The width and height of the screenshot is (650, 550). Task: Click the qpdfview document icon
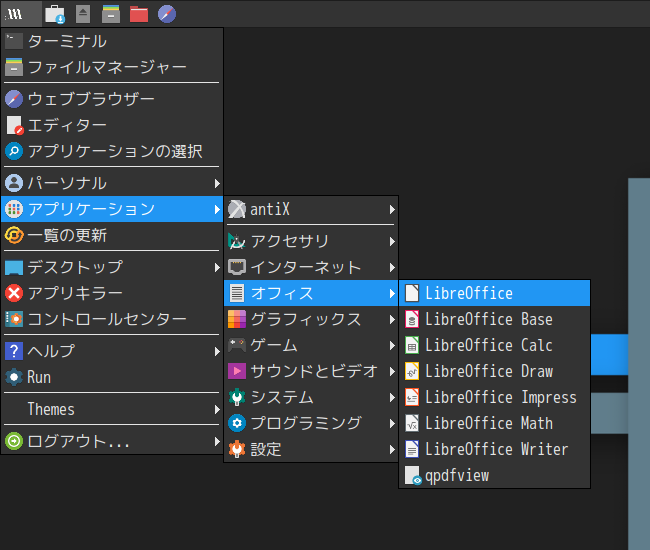pos(412,475)
